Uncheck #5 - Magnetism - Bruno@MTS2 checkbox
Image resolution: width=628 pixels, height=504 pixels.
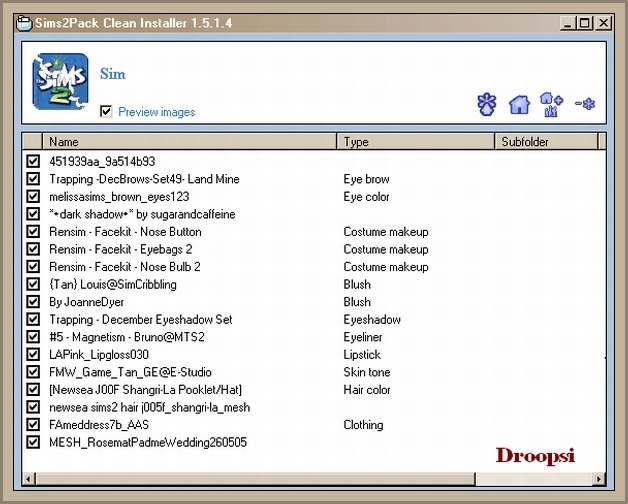click(x=33, y=337)
